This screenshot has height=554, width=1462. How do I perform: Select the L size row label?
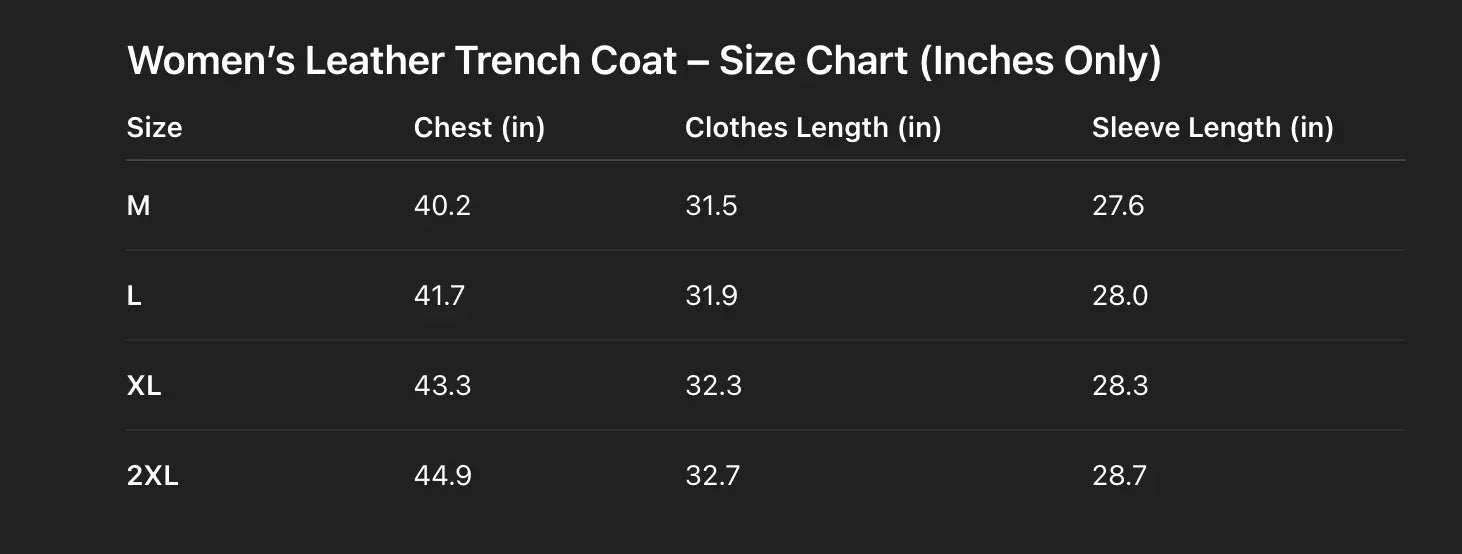tap(134, 296)
